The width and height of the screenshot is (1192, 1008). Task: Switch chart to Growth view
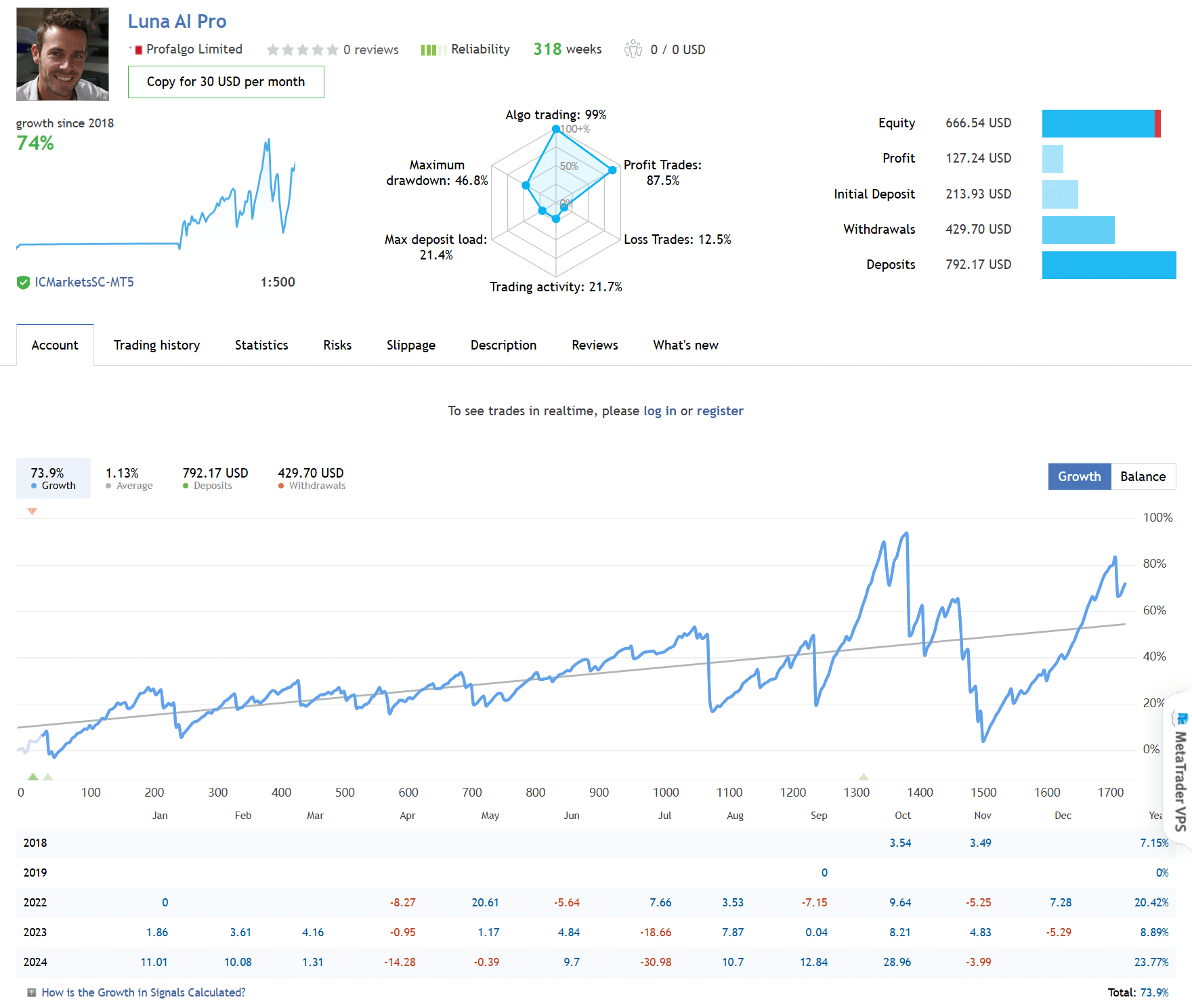click(1079, 476)
